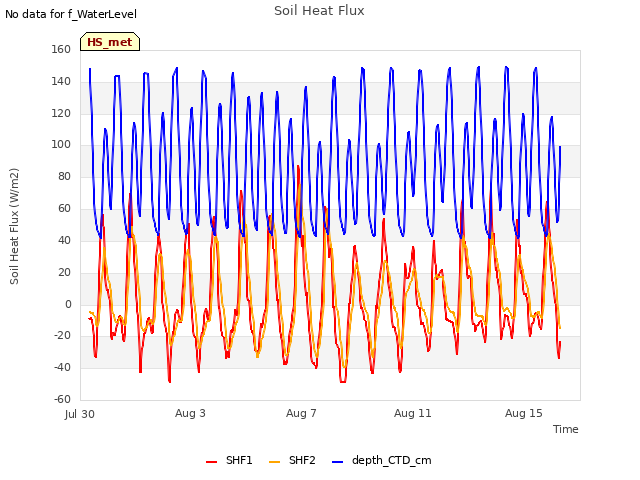Toggle the SHF2 legend entry
This screenshot has height=480, width=640.
(x=293, y=460)
